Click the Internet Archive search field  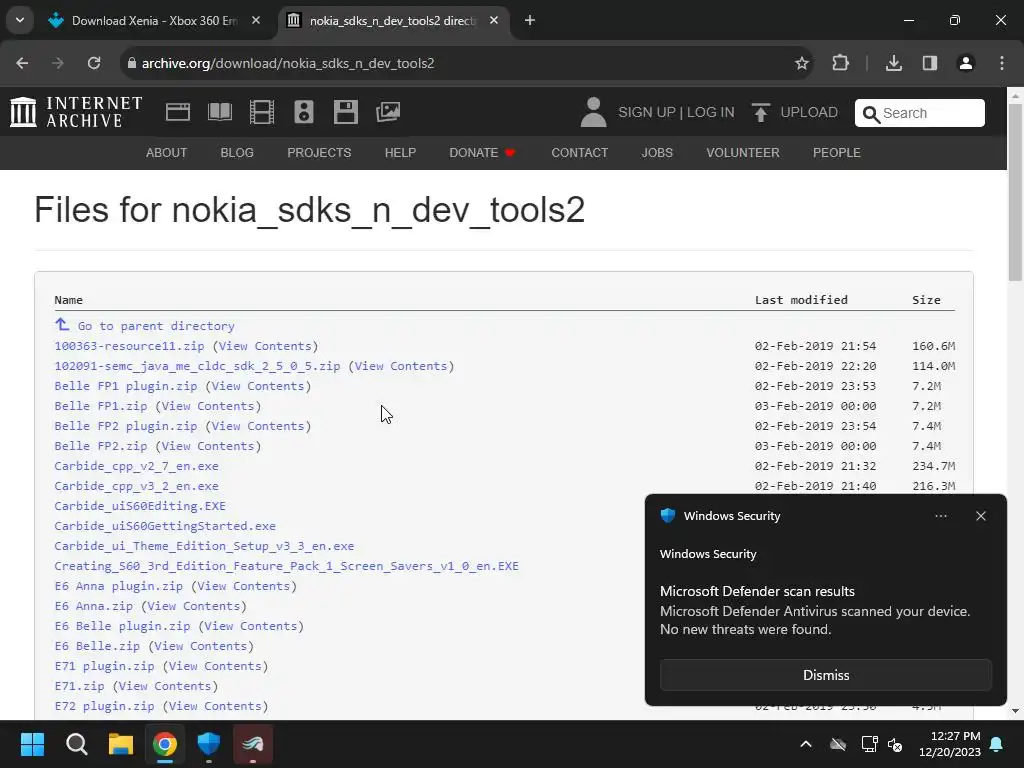pos(920,113)
